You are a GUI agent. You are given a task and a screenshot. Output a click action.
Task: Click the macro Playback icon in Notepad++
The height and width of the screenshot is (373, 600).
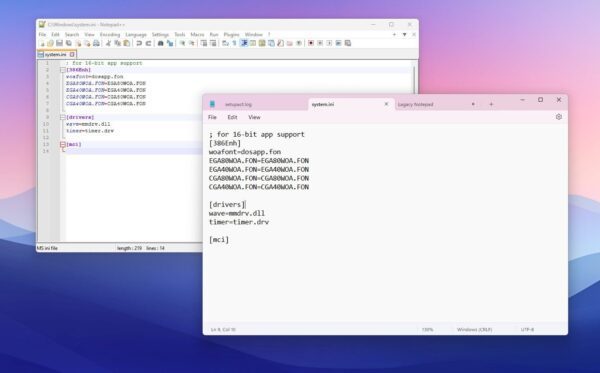pos(329,43)
